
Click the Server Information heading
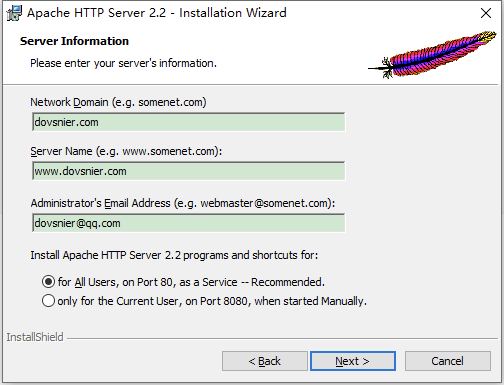74,41
